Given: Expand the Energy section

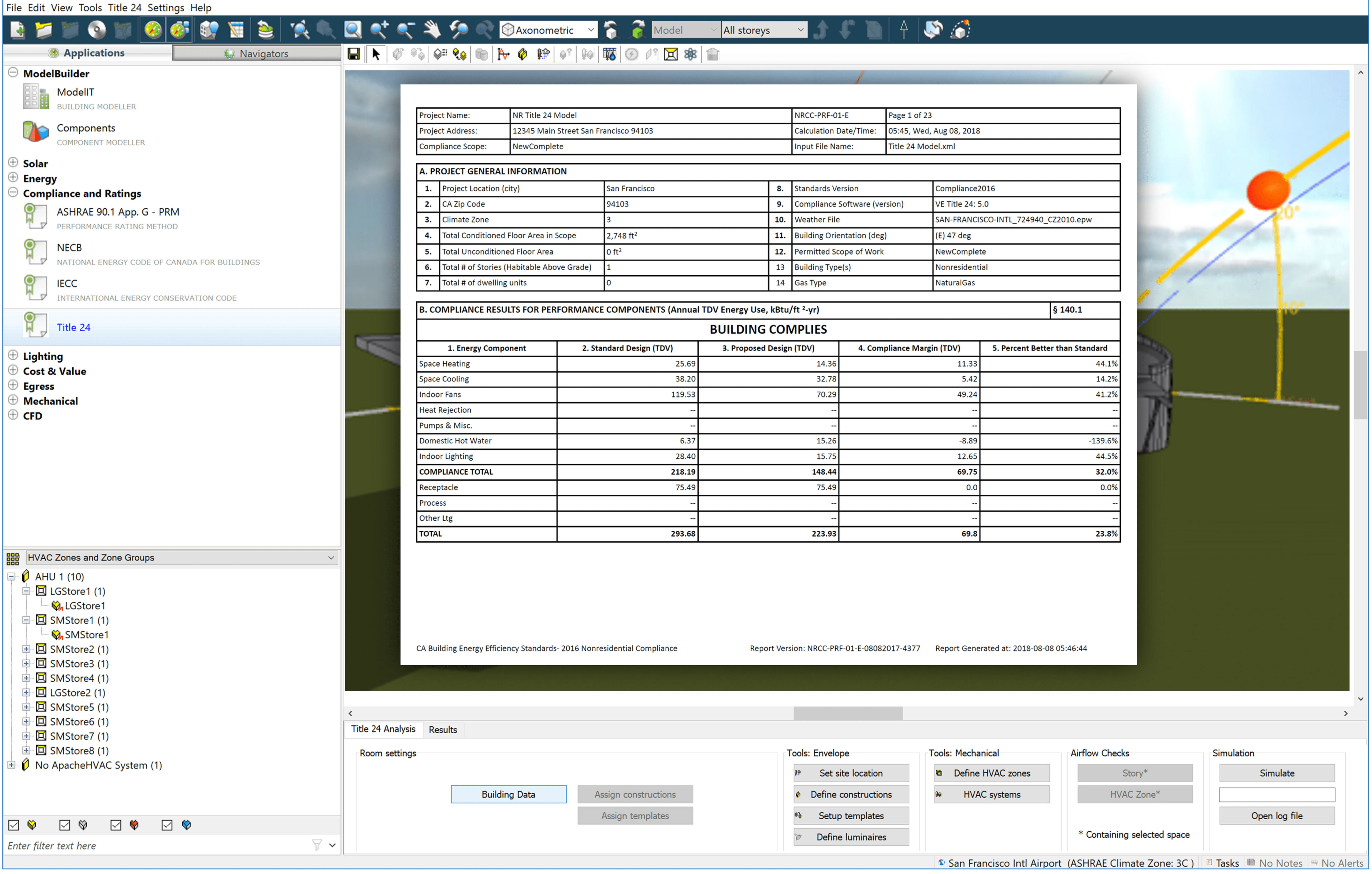Looking at the screenshot, I should [x=13, y=177].
